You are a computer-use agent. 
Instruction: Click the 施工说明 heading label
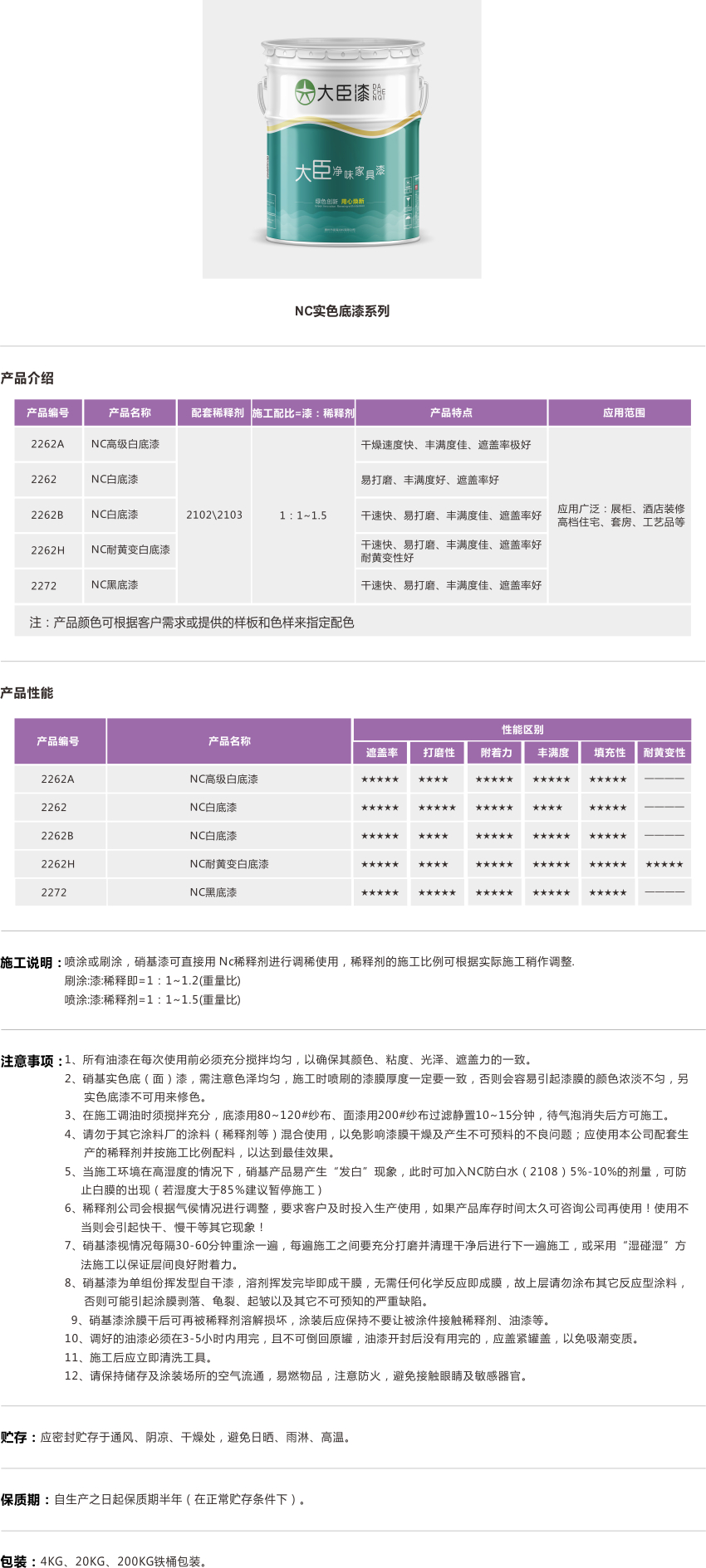(x=31, y=963)
